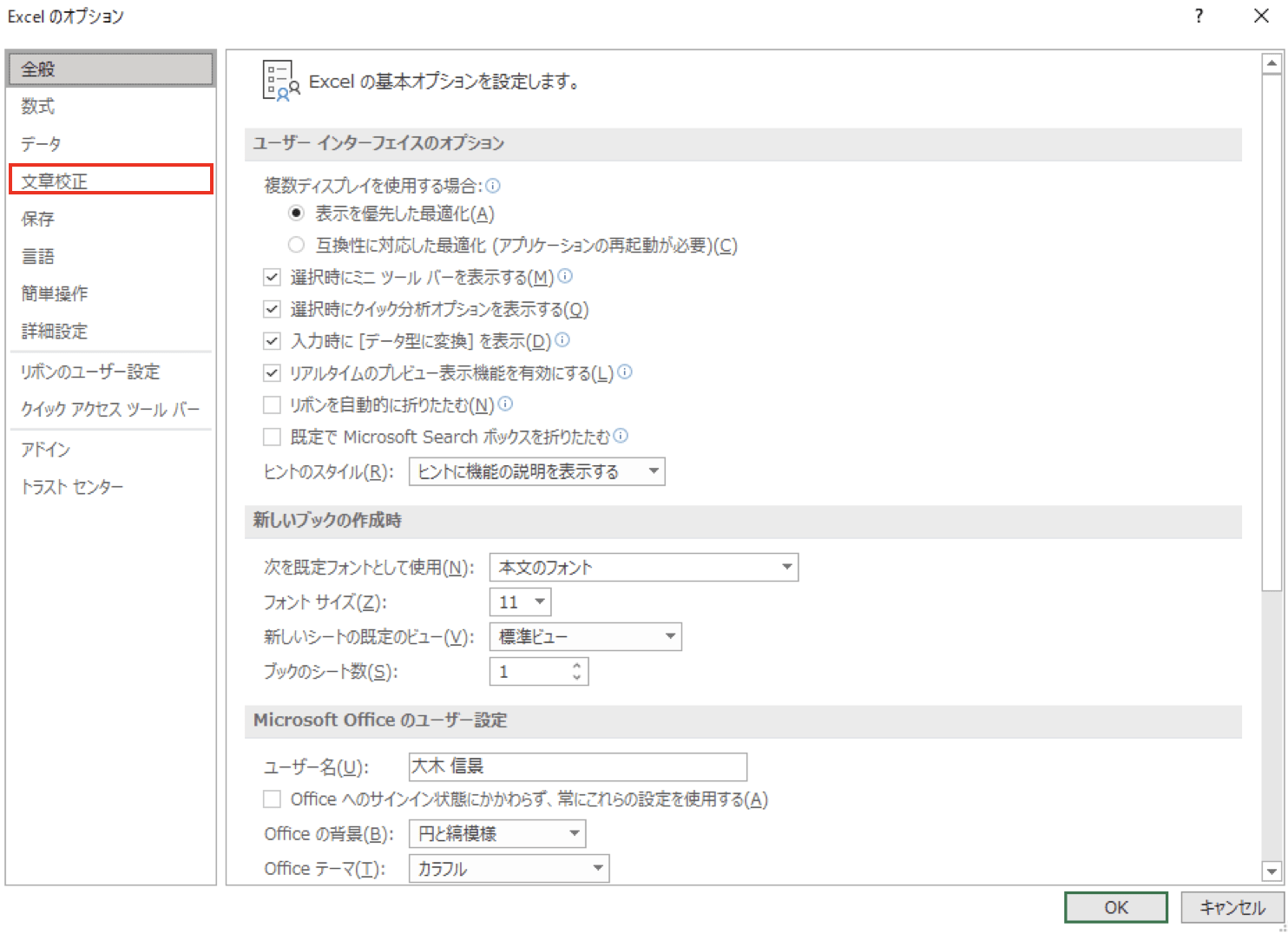The width and height of the screenshot is (1288, 934).
Task: Click the ユーザー名 text field
Action: (x=578, y=766)
